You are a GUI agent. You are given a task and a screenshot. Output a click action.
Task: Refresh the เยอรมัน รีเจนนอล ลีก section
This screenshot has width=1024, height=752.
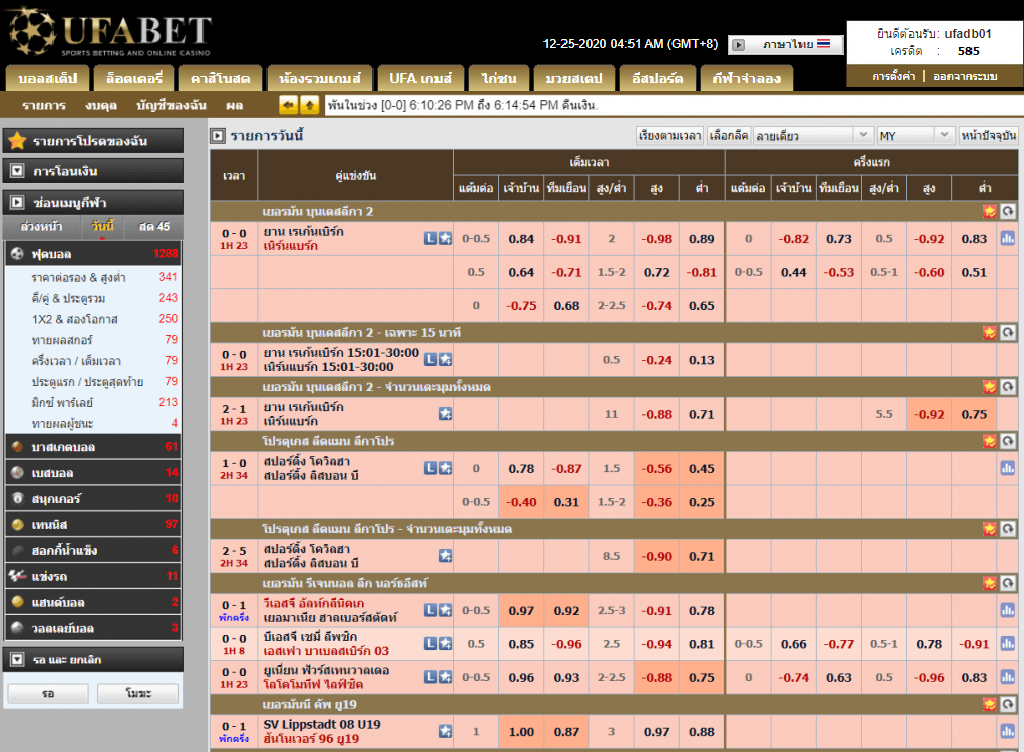[x=1008, y=583]
